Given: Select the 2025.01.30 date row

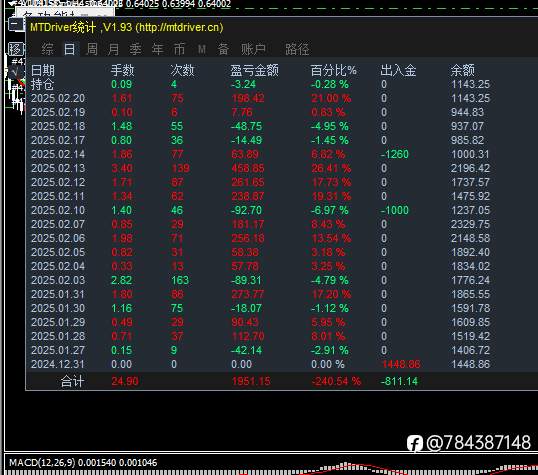Looking at the screenshot, I should (x=58, y=308).
